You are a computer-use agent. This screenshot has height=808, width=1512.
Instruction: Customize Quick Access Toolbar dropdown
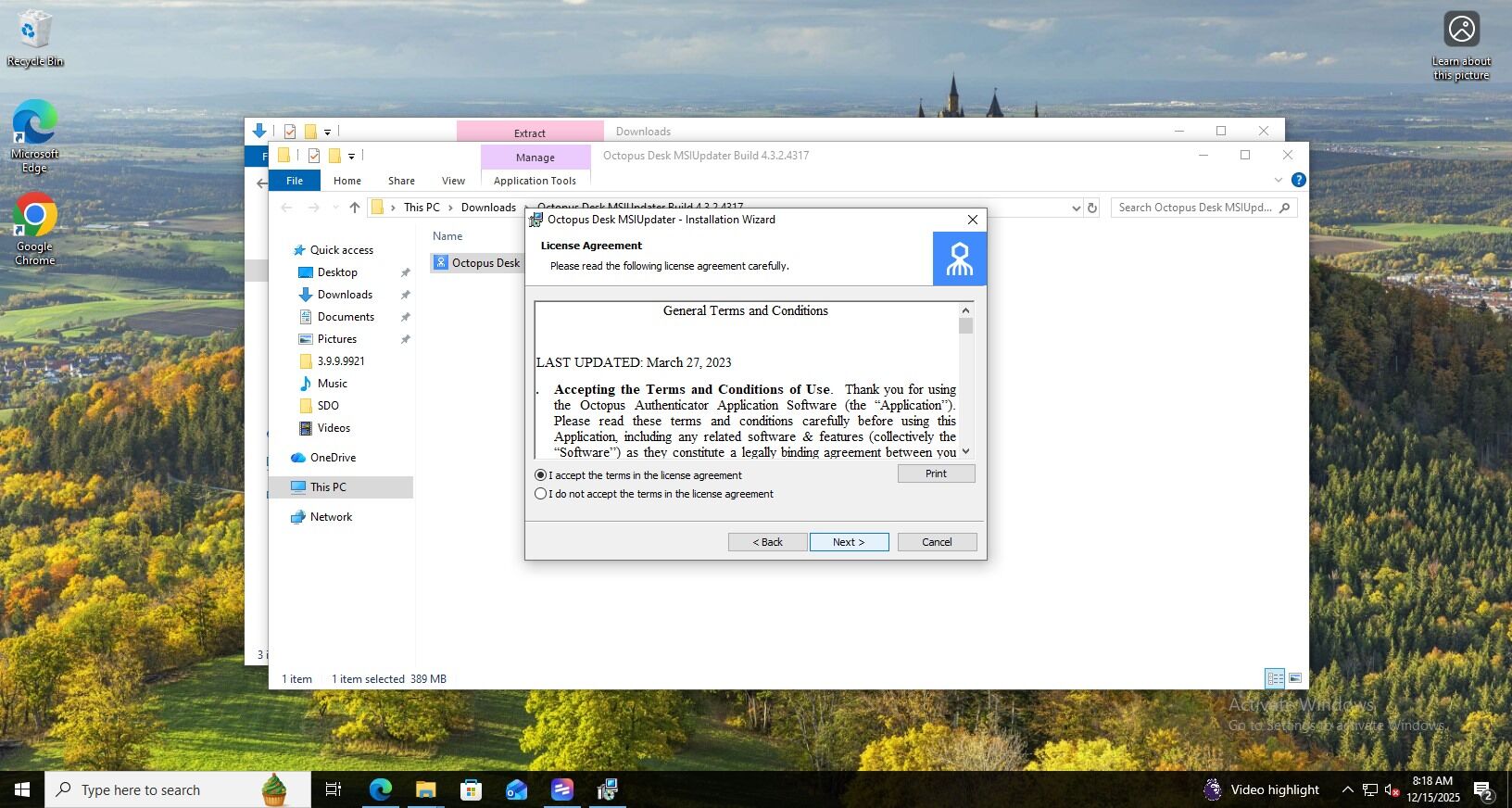point(351,156)
